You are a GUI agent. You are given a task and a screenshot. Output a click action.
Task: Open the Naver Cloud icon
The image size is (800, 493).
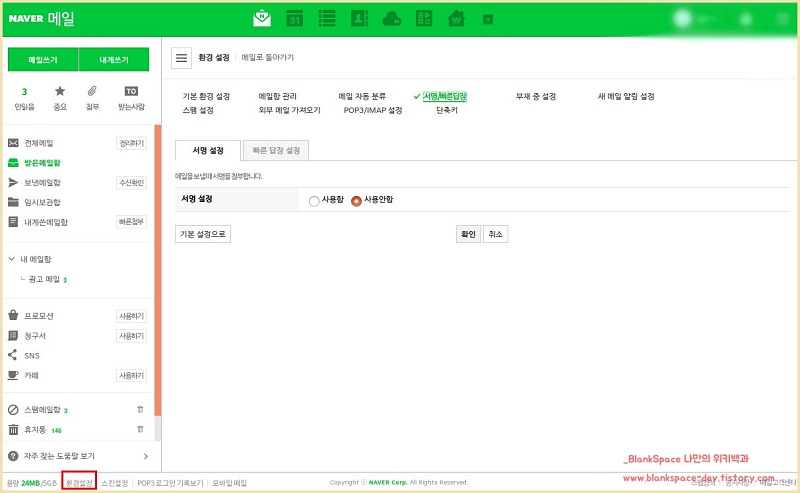click(391, 19)
